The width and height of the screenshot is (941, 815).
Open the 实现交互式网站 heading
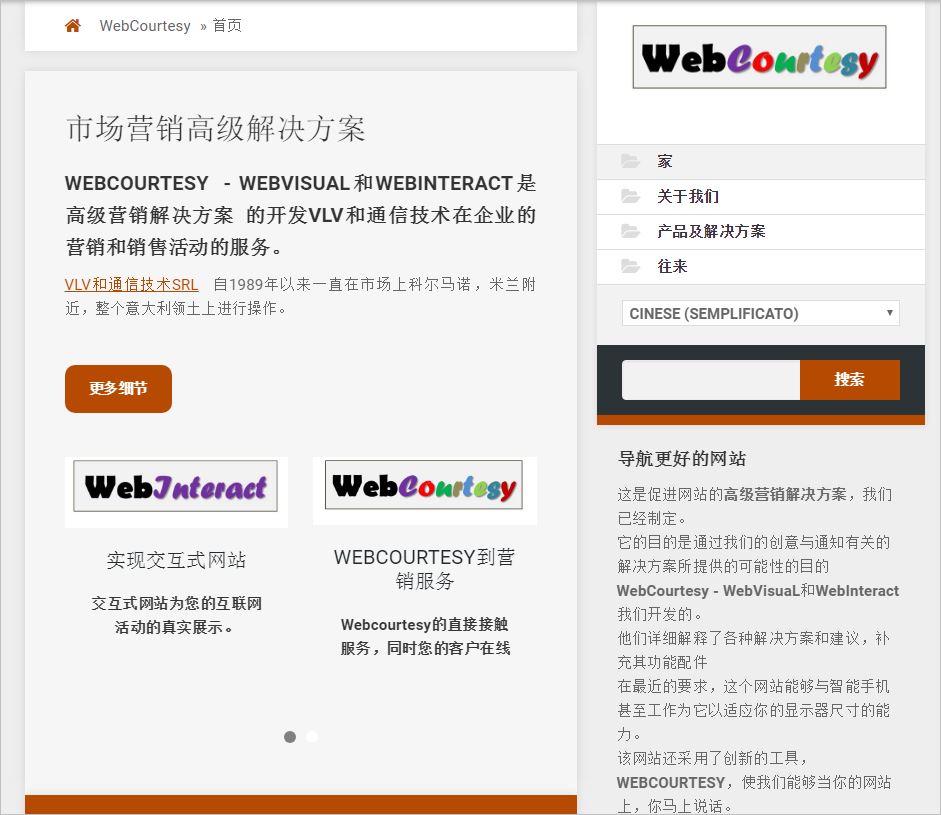pyautogui.click(x=176, y=560)
